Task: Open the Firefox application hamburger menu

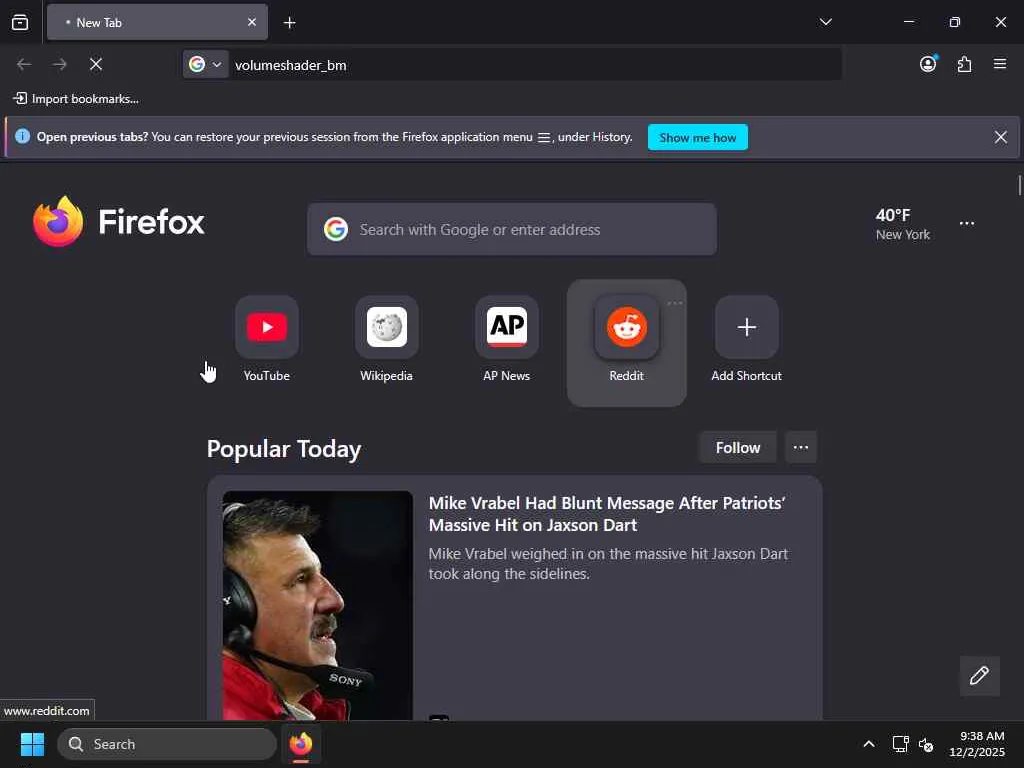Action: click(1000, 64)
